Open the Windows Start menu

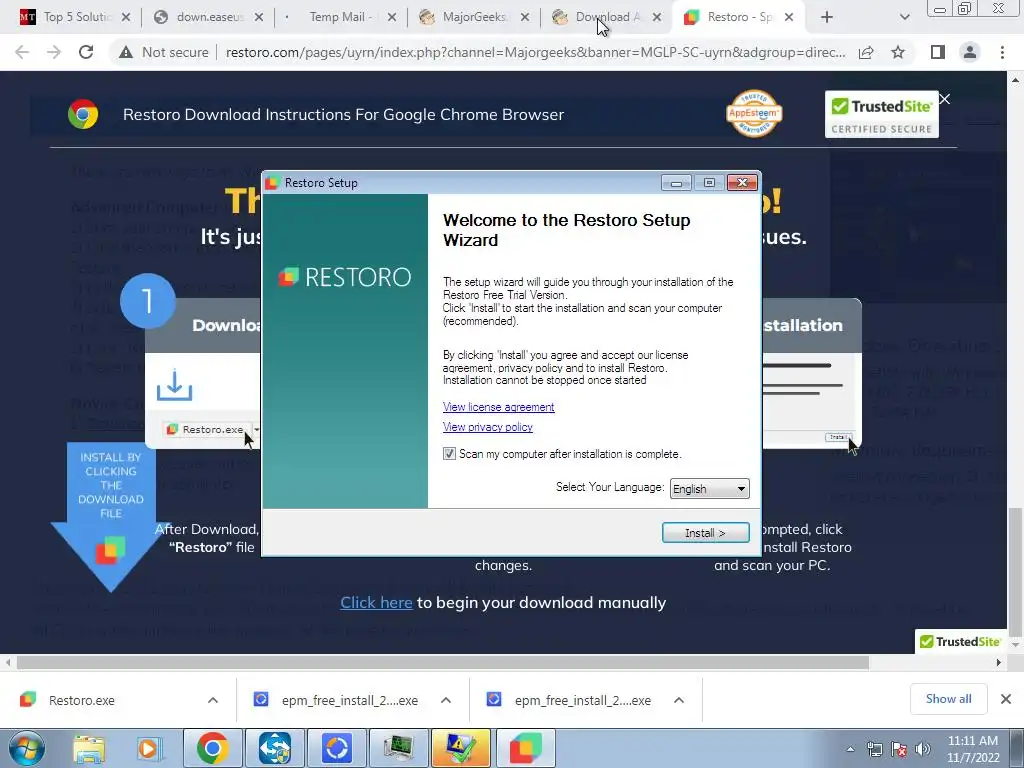click(x=27, y=748)
